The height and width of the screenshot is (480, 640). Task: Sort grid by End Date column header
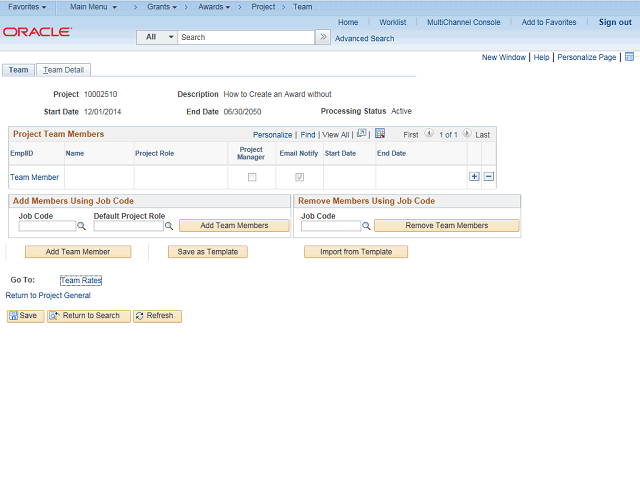(x=391, y=153)
